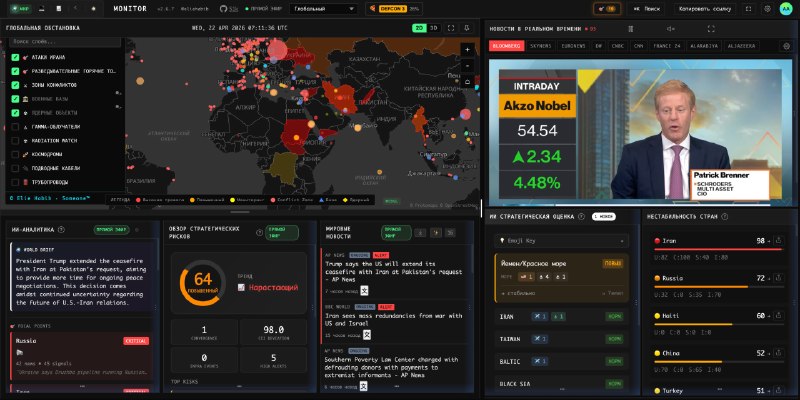Viewport: 800px width, 400px height.
Task: Enable the Подводные кабели layer
Action: [15, 168]
